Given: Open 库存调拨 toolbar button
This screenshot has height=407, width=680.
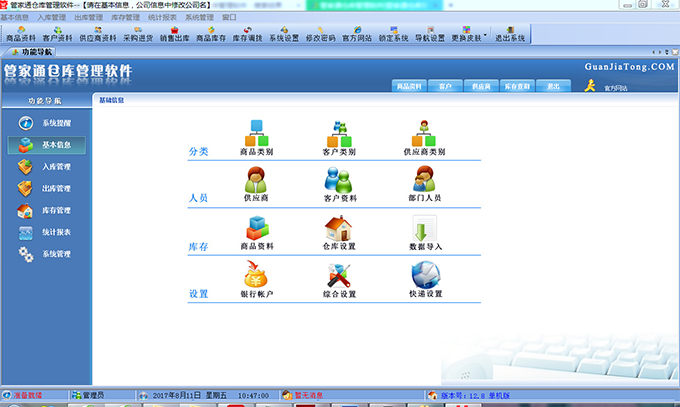Looking at the screenshot, I should [247, 34].
